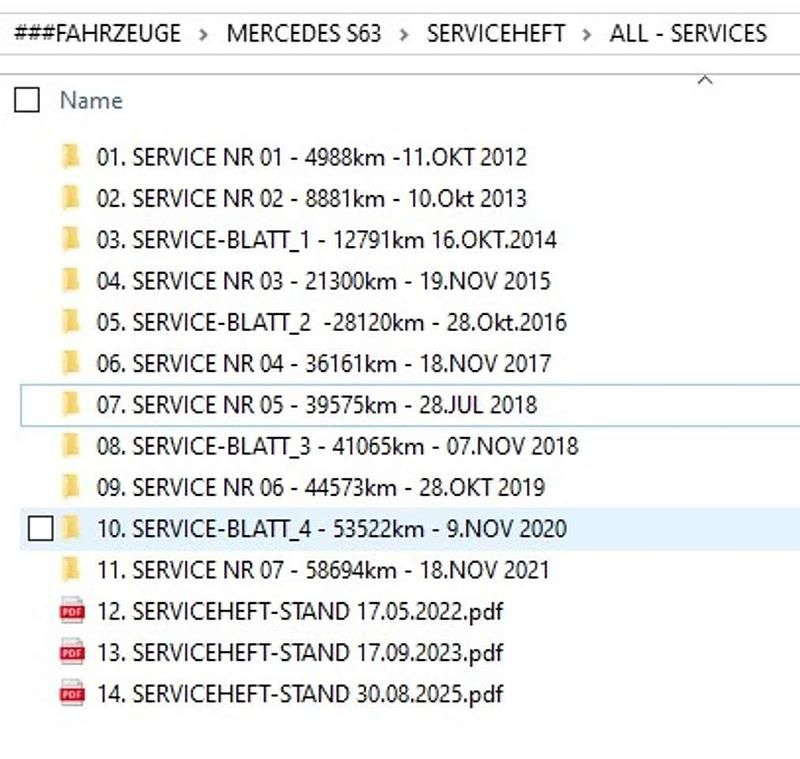800x759 pixels.
Task: Select '12. SERVICEHEFT-STAND 17.05.2022.pdf'
Action: tap(300, 611)
